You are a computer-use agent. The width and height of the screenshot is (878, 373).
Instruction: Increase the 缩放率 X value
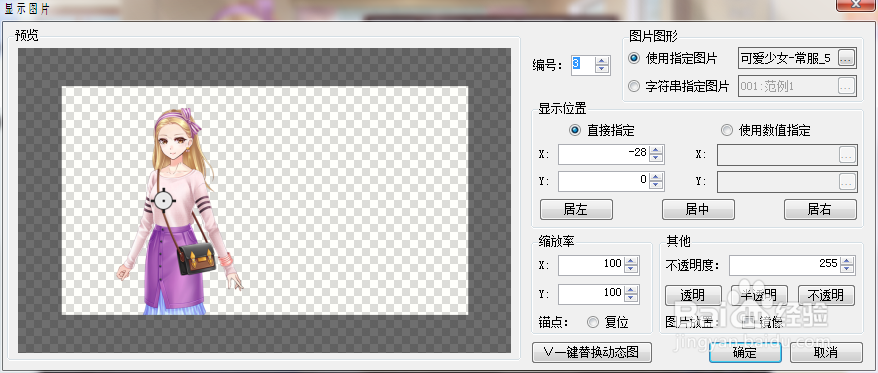pyautogui.click(x=632, y=260)
